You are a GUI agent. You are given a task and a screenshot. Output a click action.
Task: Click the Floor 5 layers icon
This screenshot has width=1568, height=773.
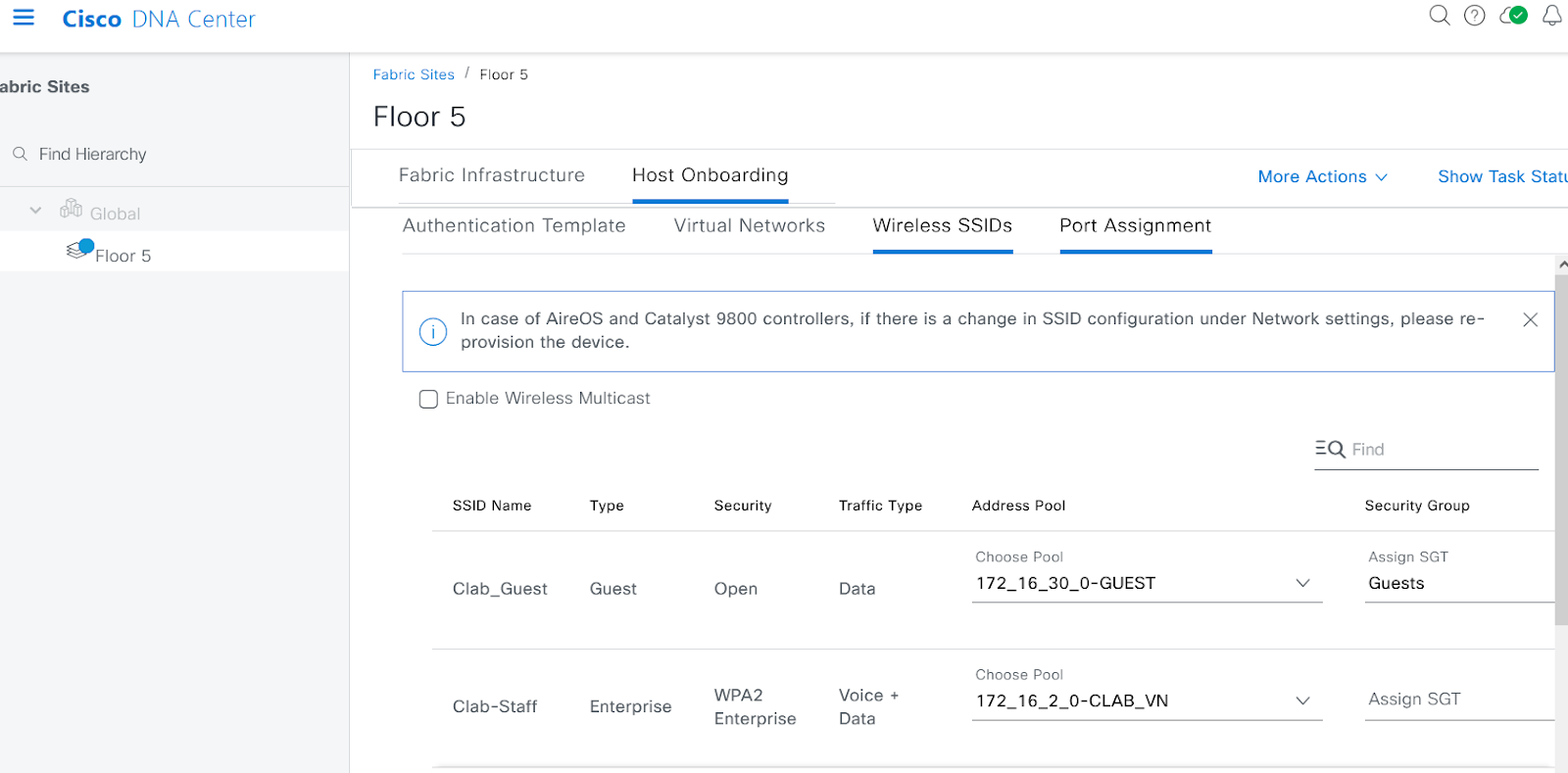point(79,250)
